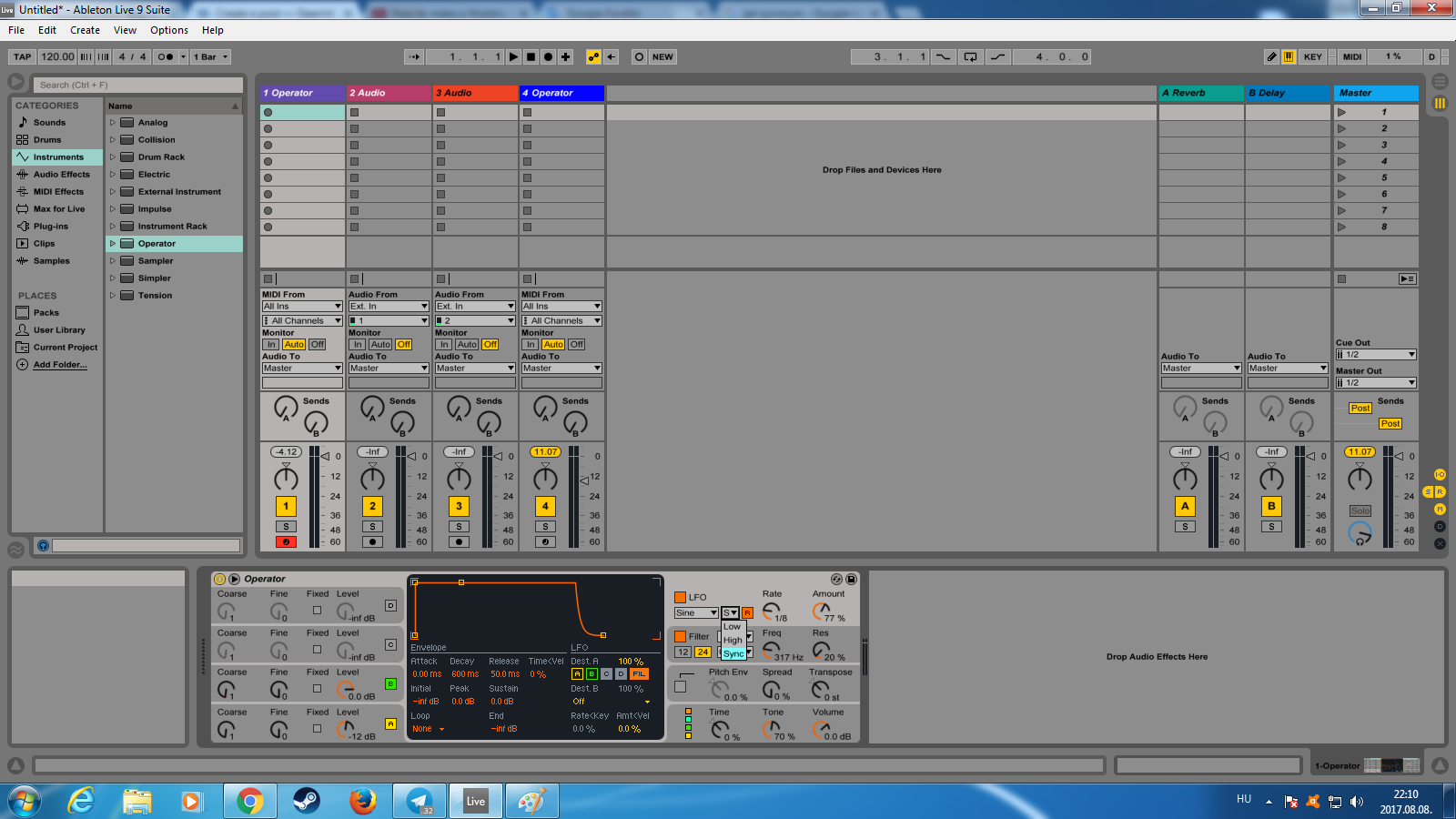Viewport: 1456px width, 819px height.
Task: Set track 2 Monitor to In
Action: click(358, 345)
